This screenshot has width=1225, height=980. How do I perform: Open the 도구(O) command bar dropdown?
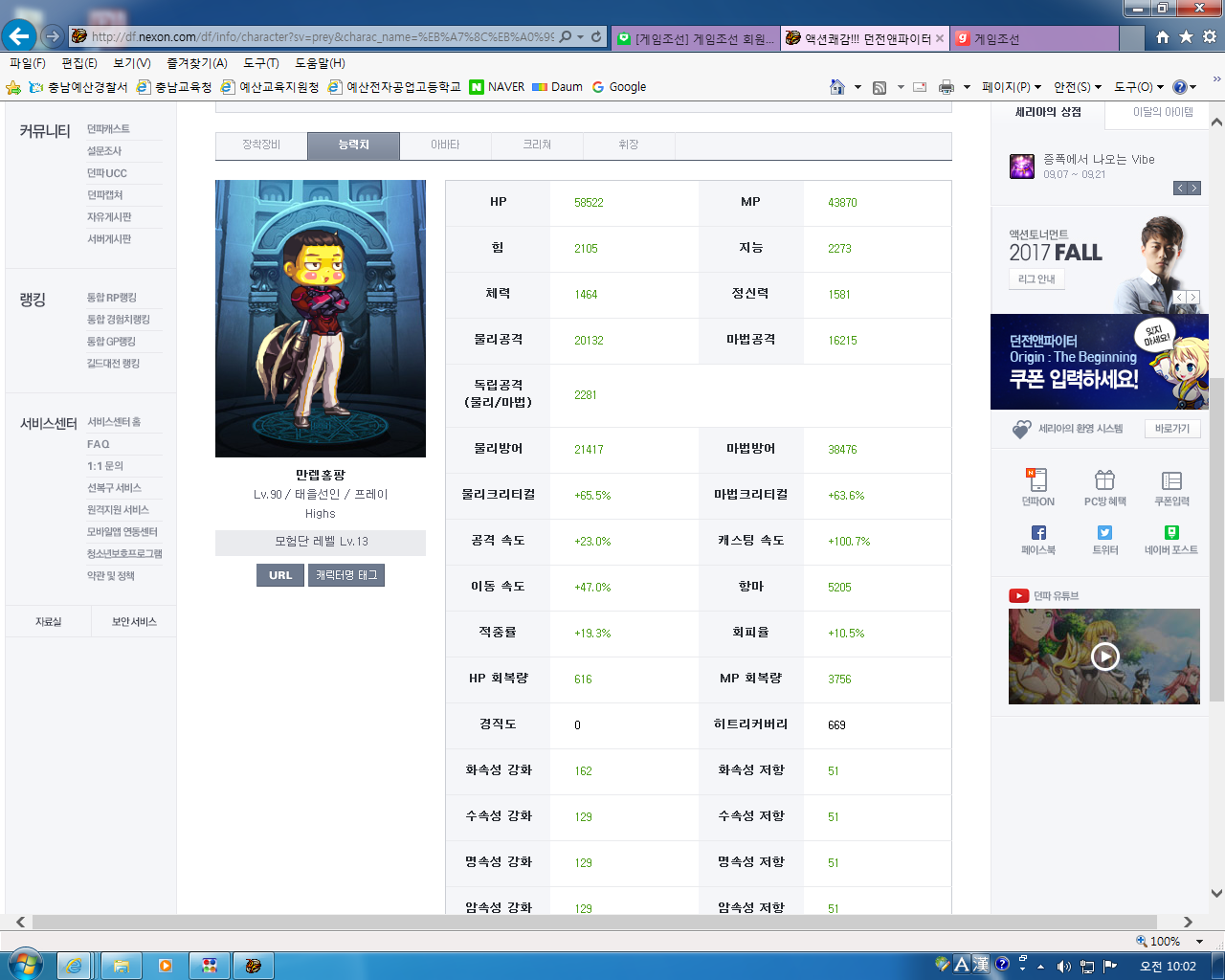pos(1139,87)
